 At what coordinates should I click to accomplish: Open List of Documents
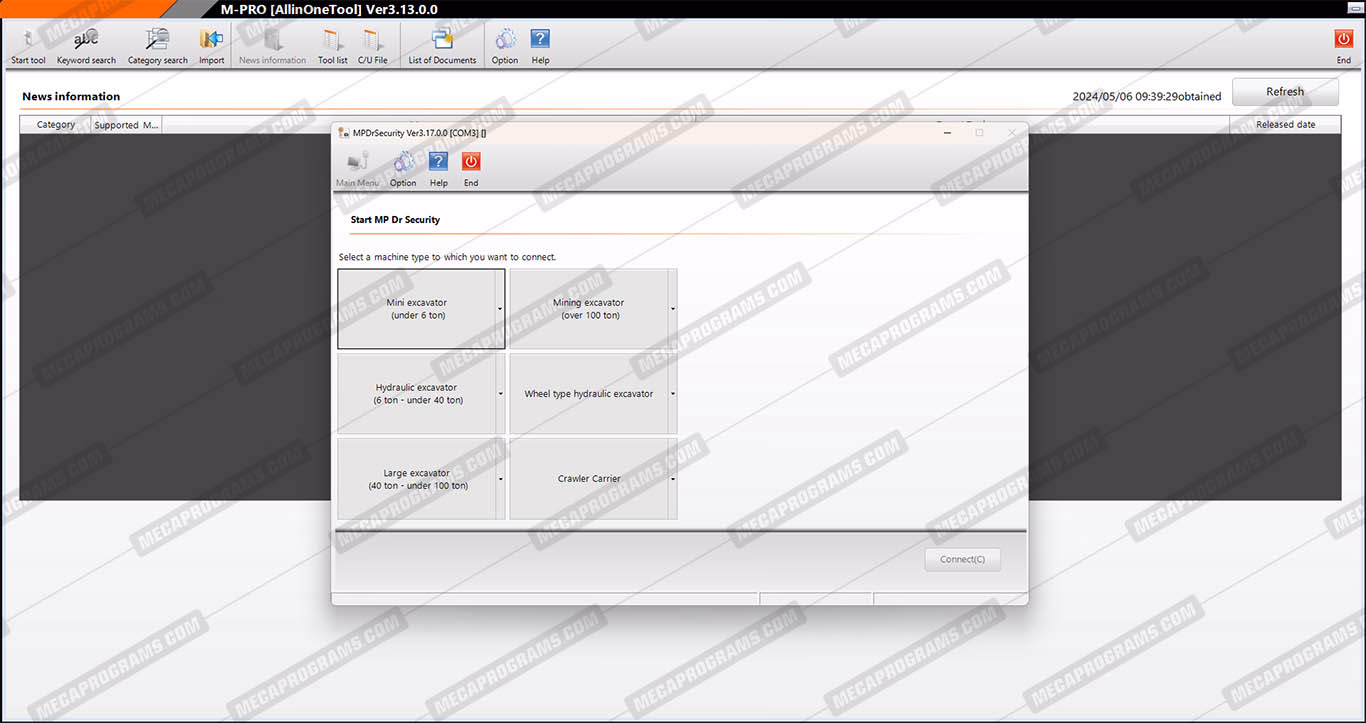coord(442,46)
